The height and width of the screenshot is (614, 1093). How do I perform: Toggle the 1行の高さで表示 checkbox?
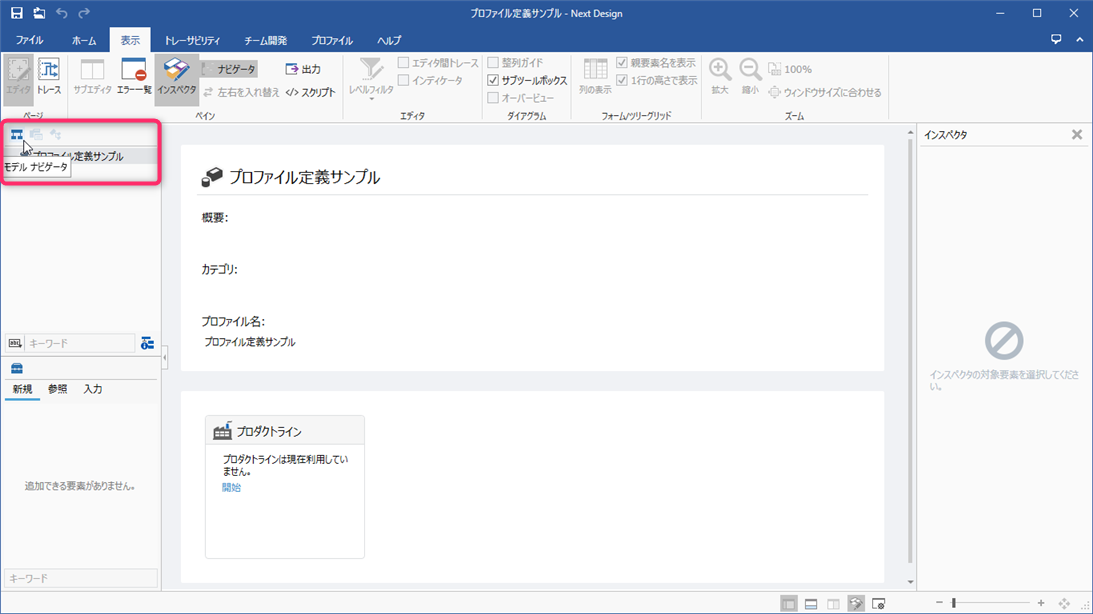(622, 80)
